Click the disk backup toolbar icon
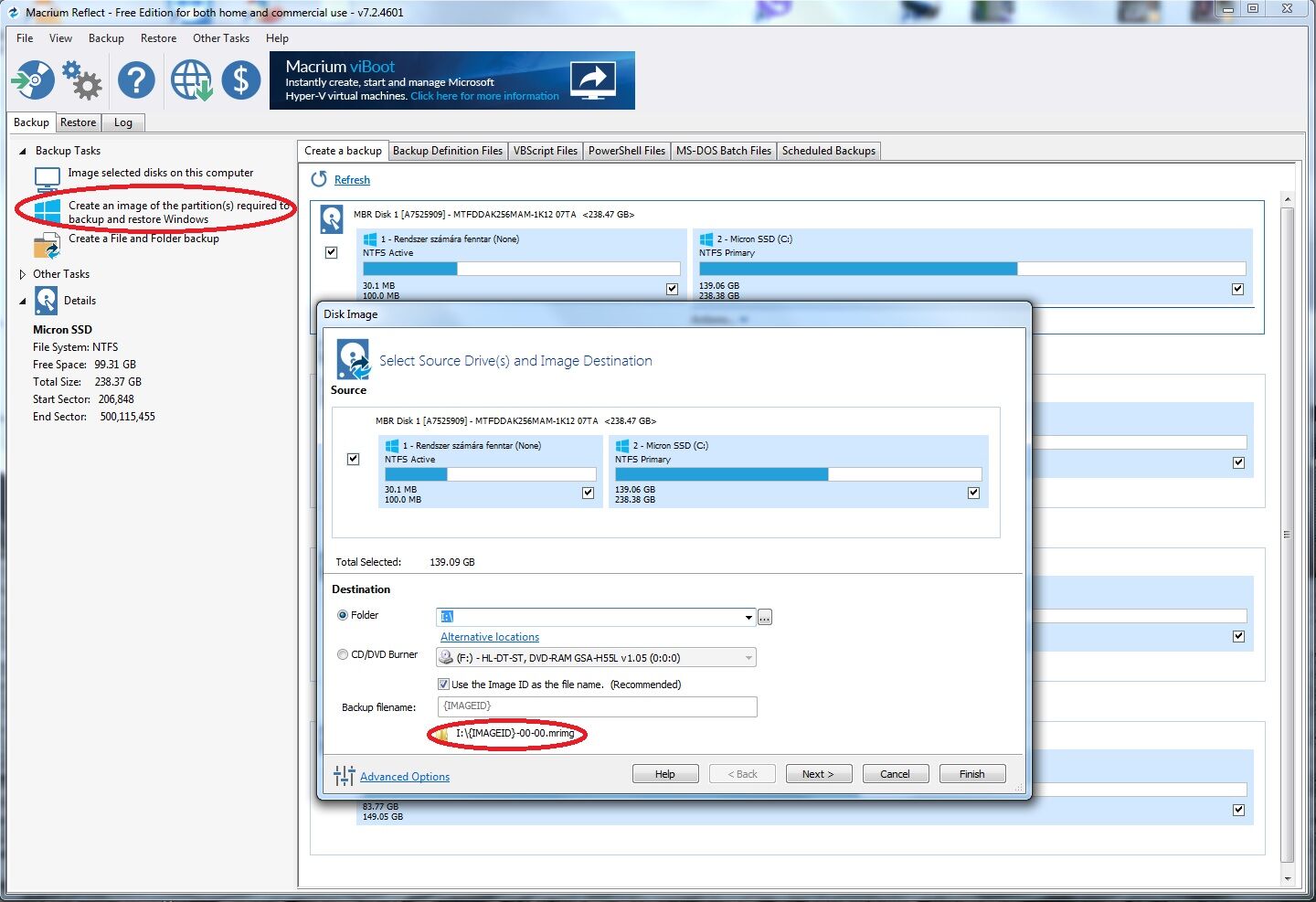1316x902 pixels. 33,80
